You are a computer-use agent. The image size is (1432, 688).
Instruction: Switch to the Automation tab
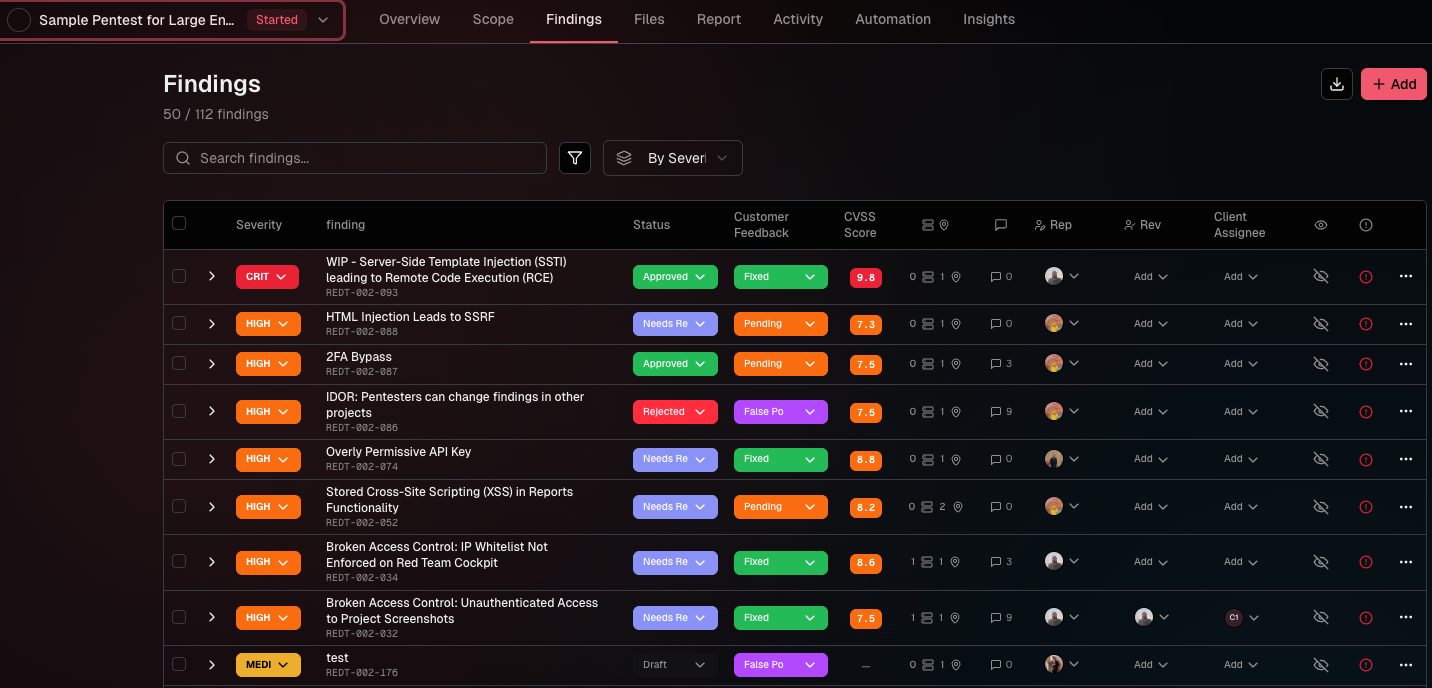pos(892,19)
